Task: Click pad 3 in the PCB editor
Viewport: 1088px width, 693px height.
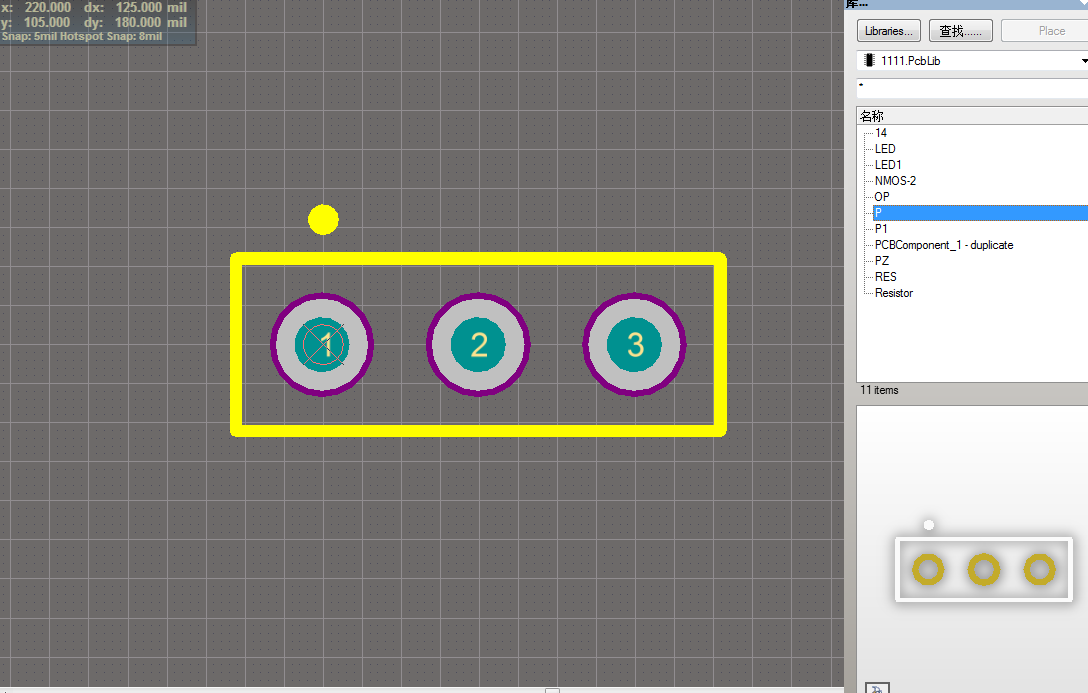Action: tap(634, 345)
